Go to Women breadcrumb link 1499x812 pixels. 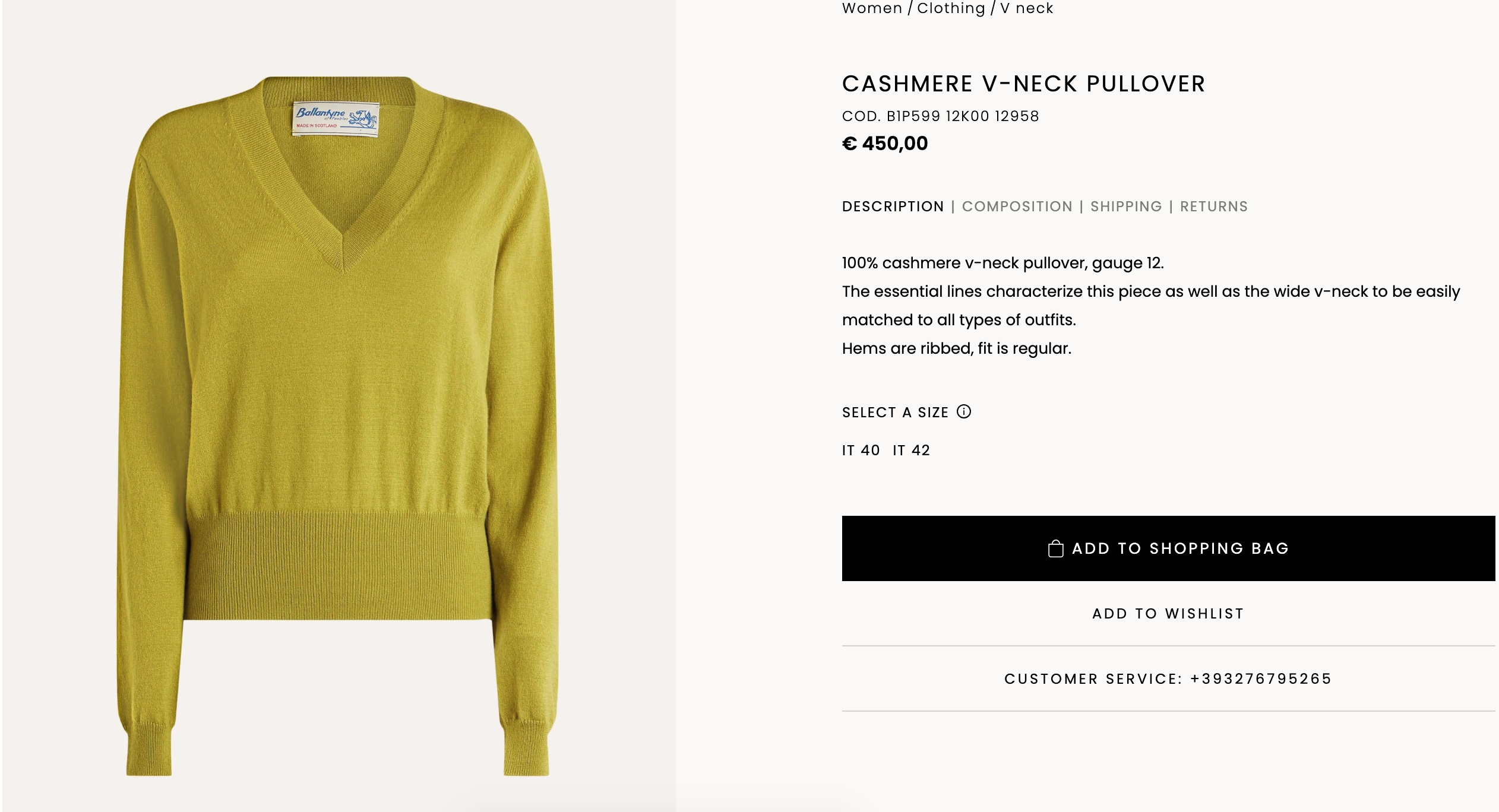[872, 8]
